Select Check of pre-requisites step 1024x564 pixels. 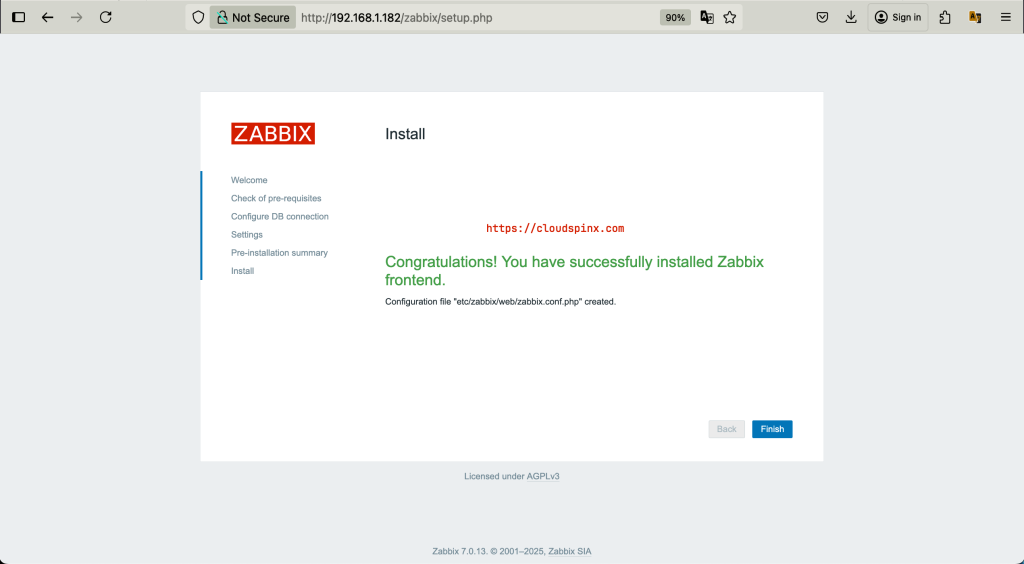pos(276,198)
